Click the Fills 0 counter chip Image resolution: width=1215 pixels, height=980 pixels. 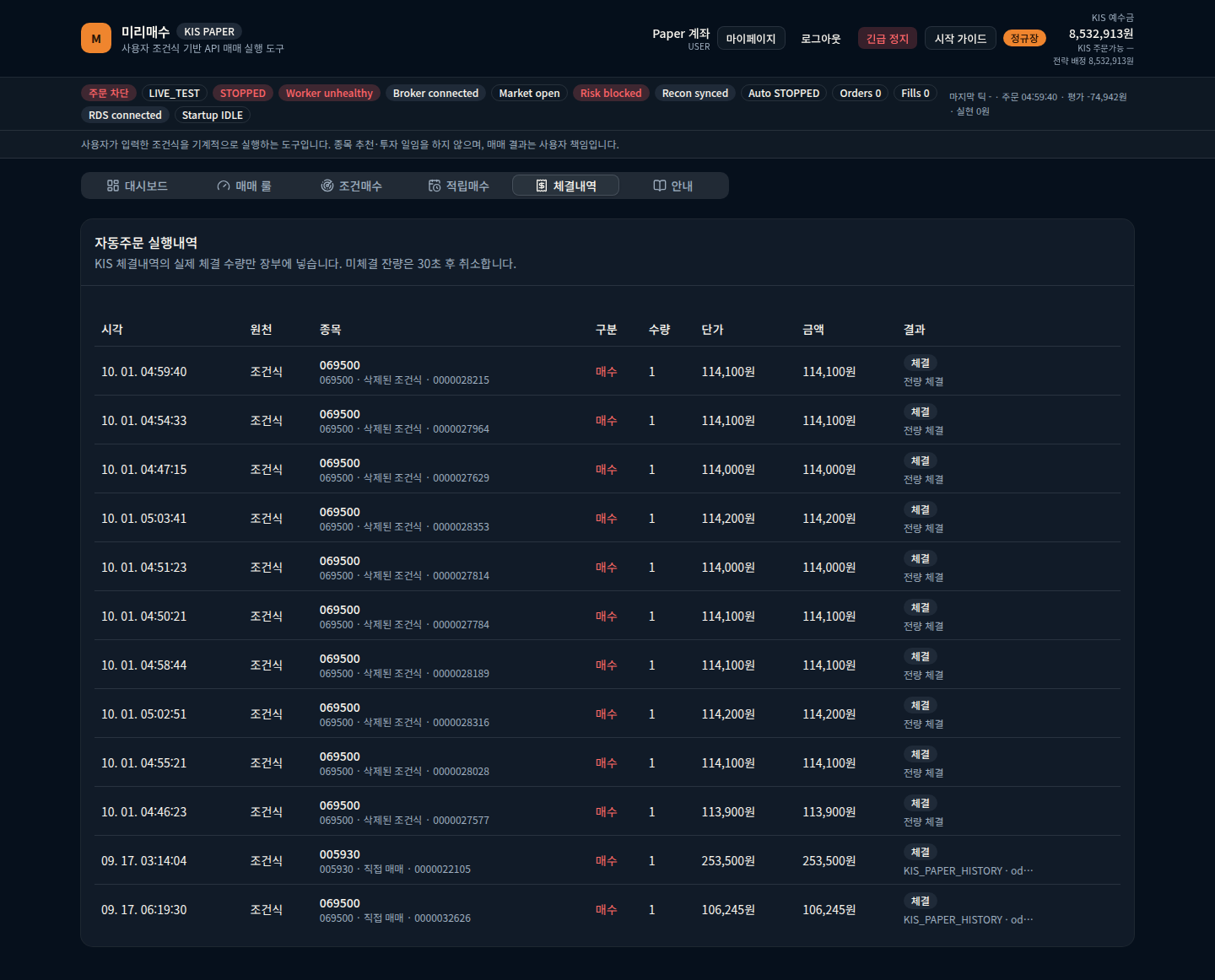(915, 93)
